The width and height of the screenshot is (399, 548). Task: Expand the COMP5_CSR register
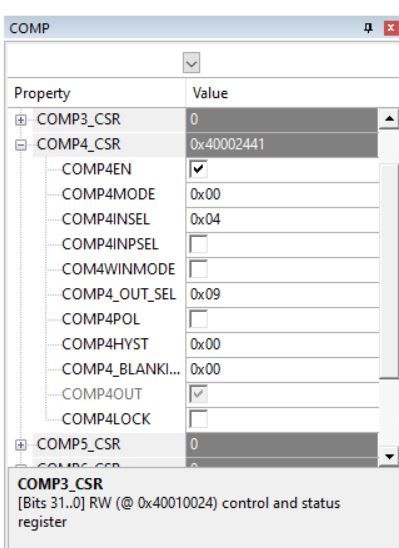point(21,445)
